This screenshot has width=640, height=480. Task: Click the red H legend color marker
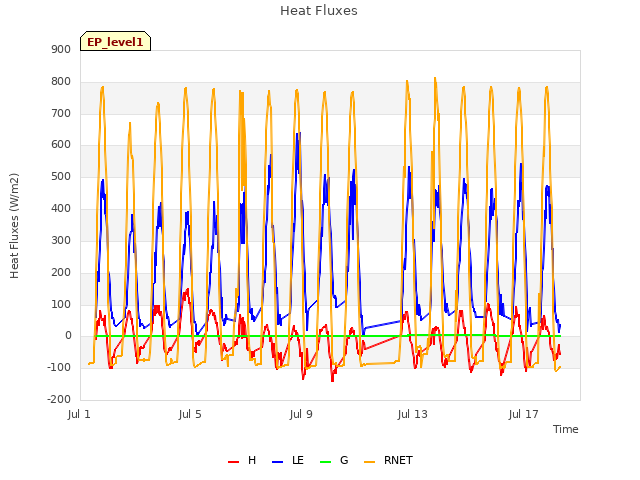[233, 462]
